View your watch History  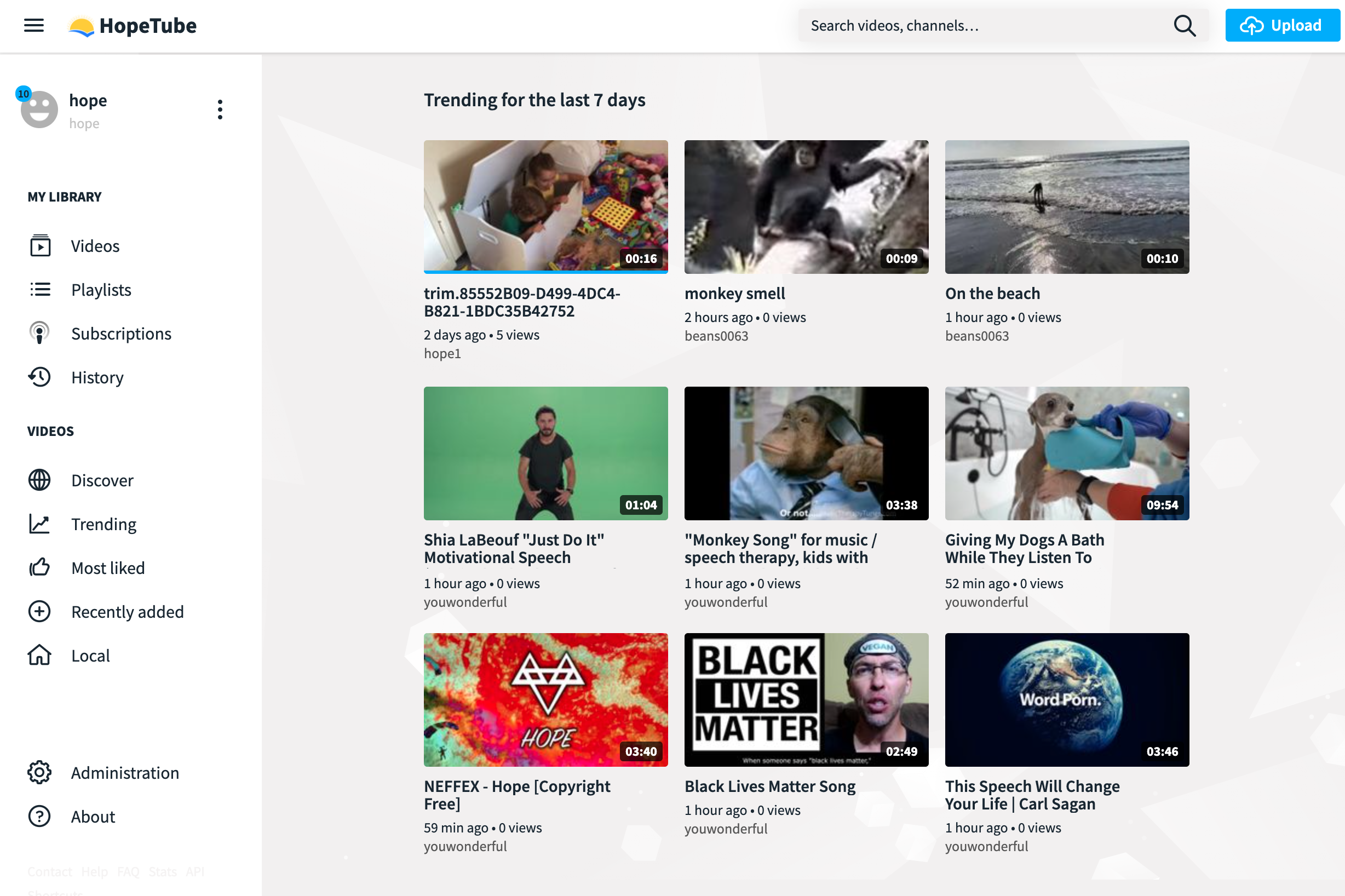96,377
